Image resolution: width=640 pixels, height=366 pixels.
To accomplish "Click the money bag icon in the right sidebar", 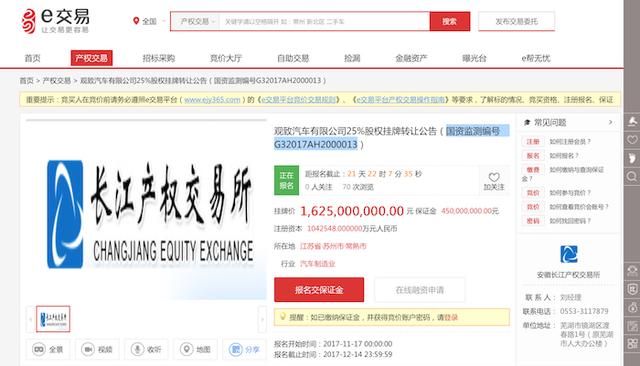I will [x=632, y=307].
